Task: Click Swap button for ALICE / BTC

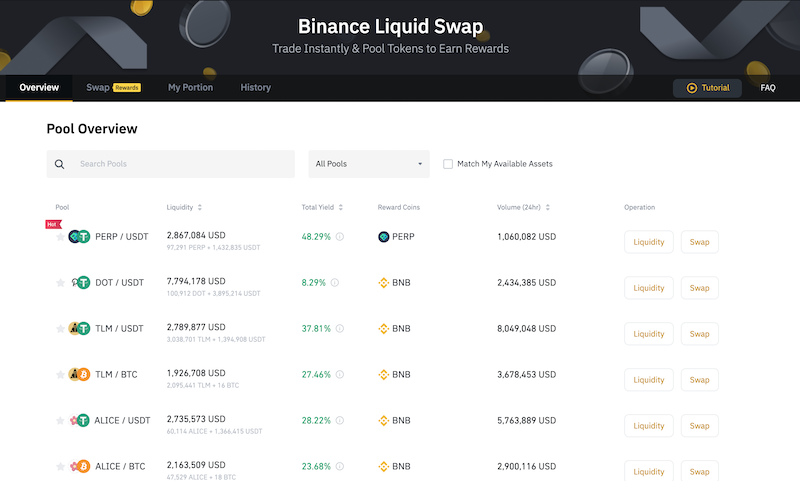Action: click(x=699, y=471)
